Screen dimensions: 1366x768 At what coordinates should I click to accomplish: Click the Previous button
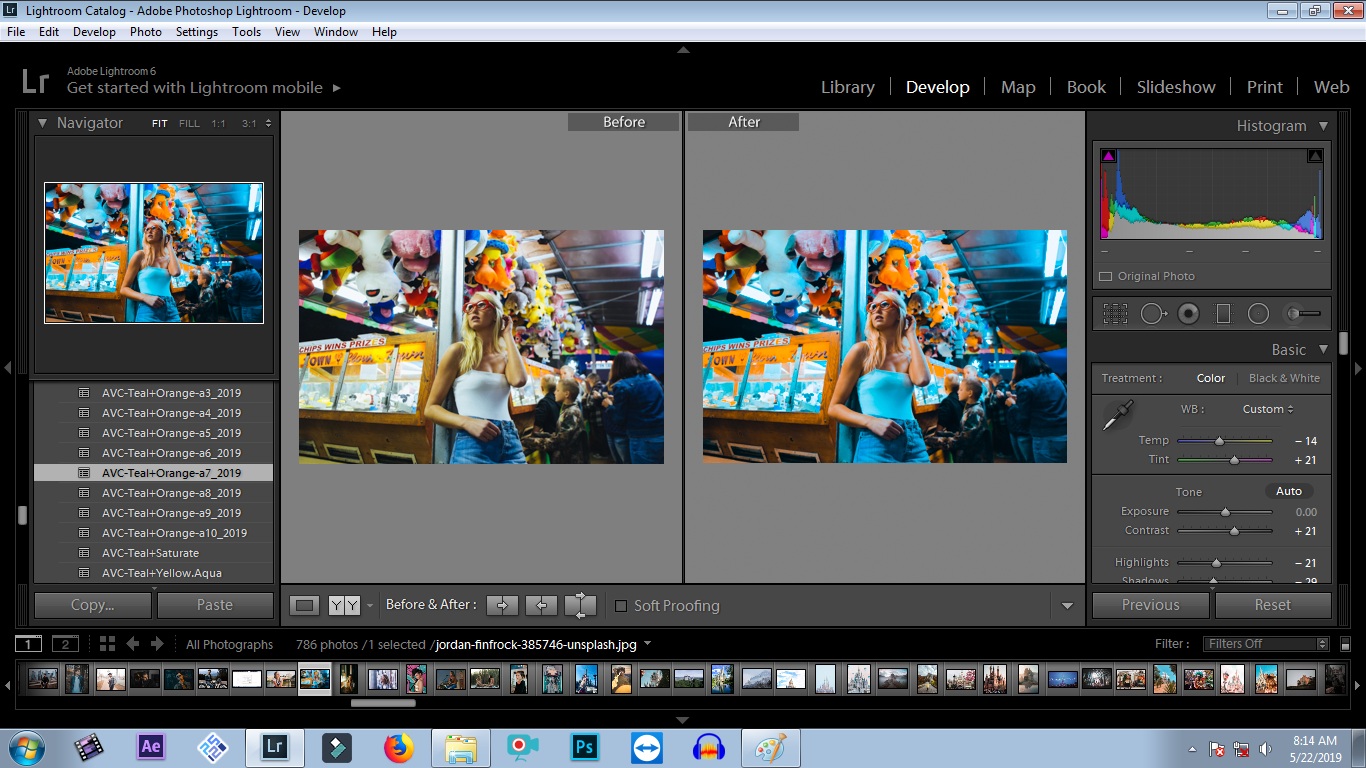1151,605
